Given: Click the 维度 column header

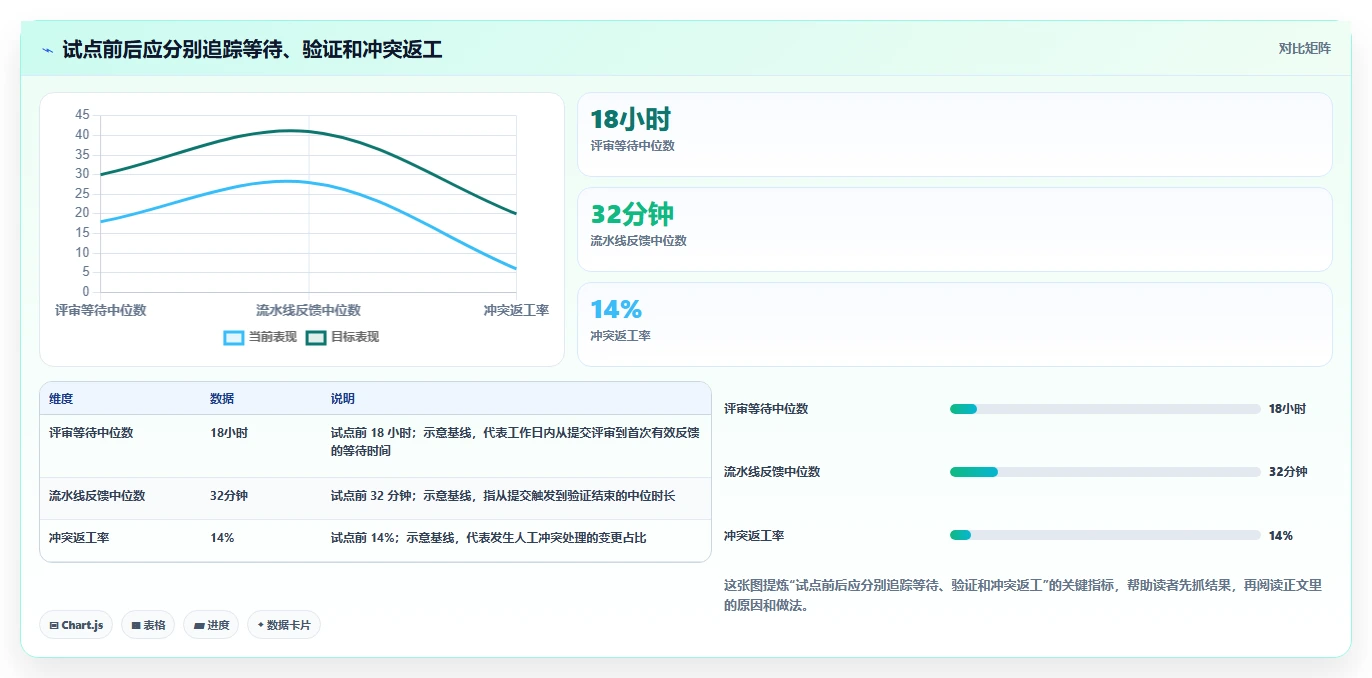Looking at the screenshot, I should [x=61, y=399].
